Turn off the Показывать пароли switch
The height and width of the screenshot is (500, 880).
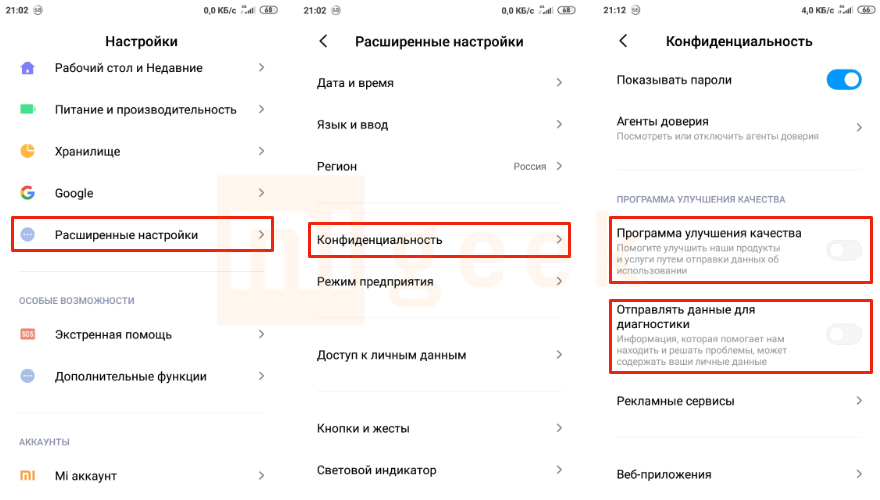pos(843,80)
